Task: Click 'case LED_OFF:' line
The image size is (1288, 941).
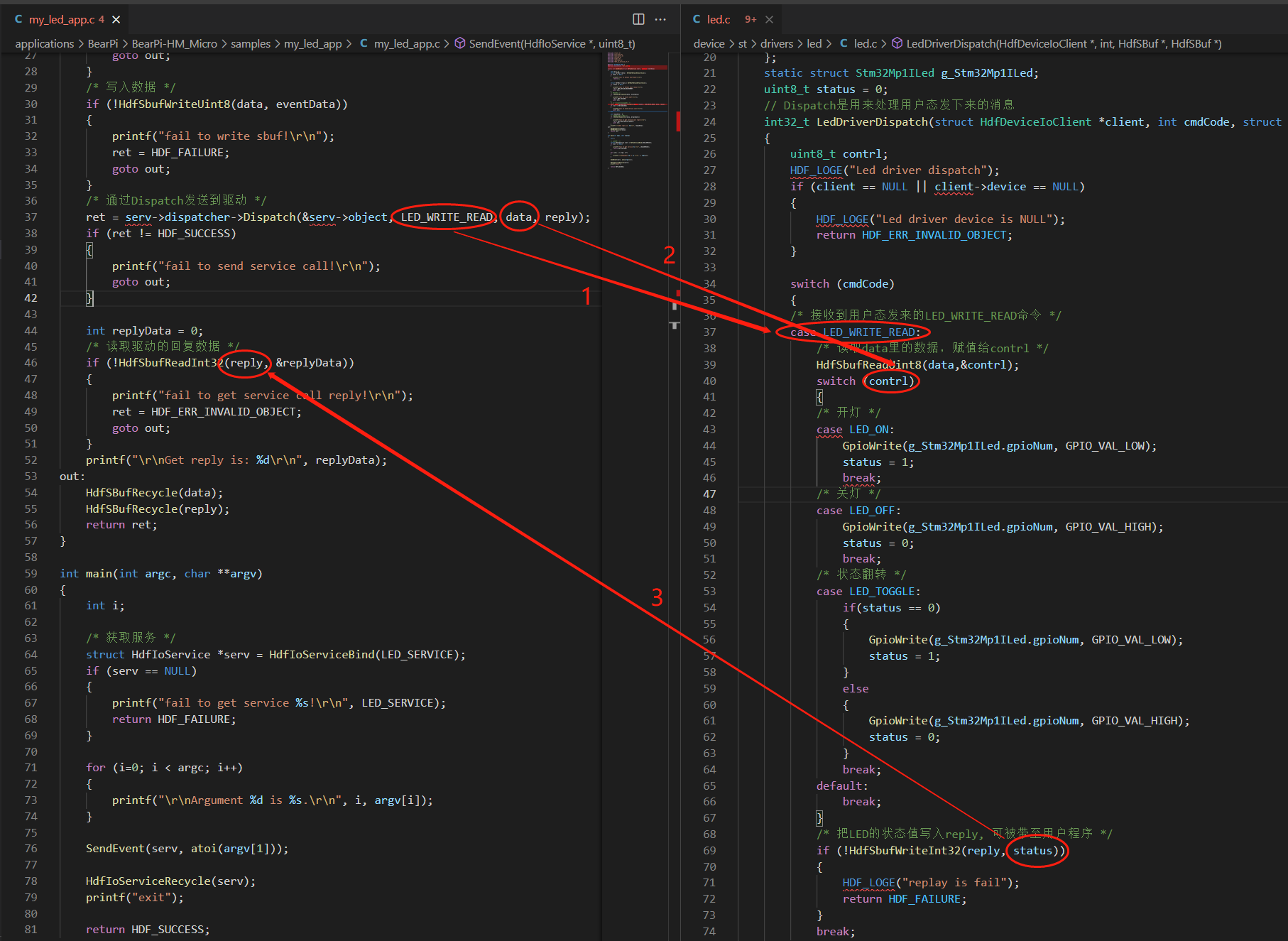Action: [858, 511]
